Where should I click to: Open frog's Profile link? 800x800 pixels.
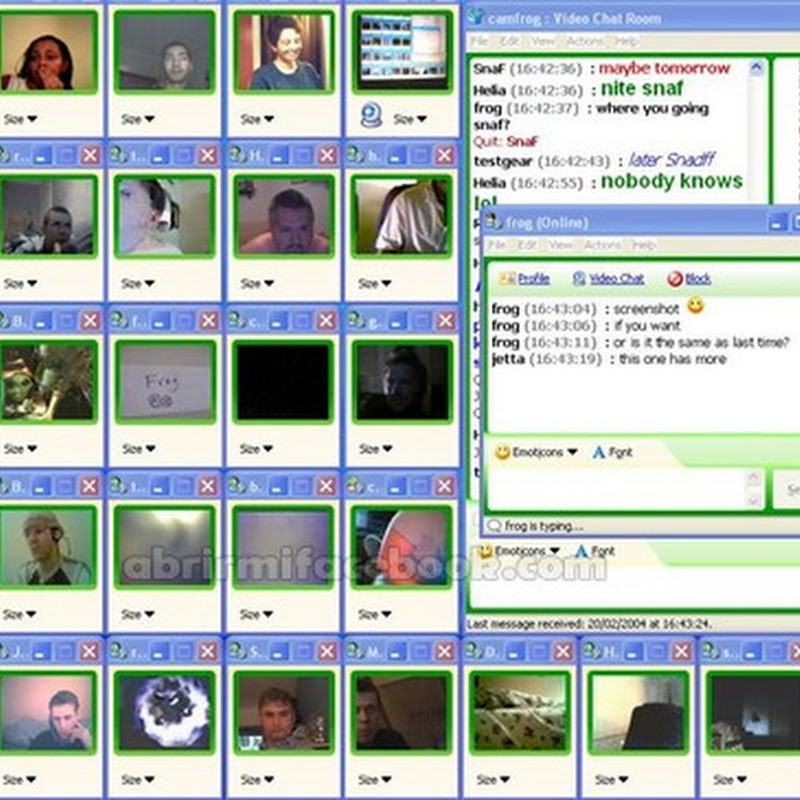point(525,278)
